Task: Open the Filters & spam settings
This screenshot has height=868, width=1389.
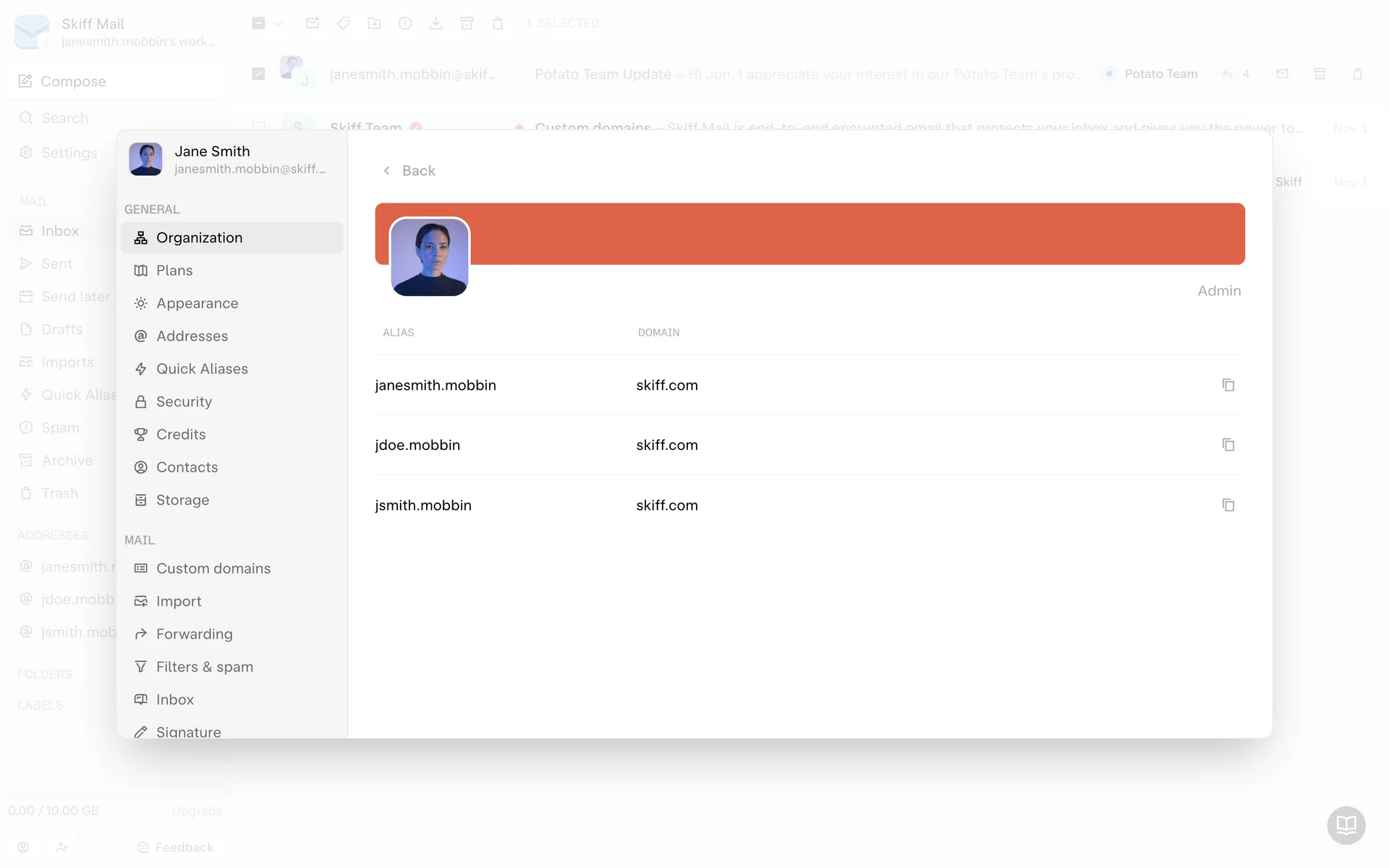Action: click(204, 667)
